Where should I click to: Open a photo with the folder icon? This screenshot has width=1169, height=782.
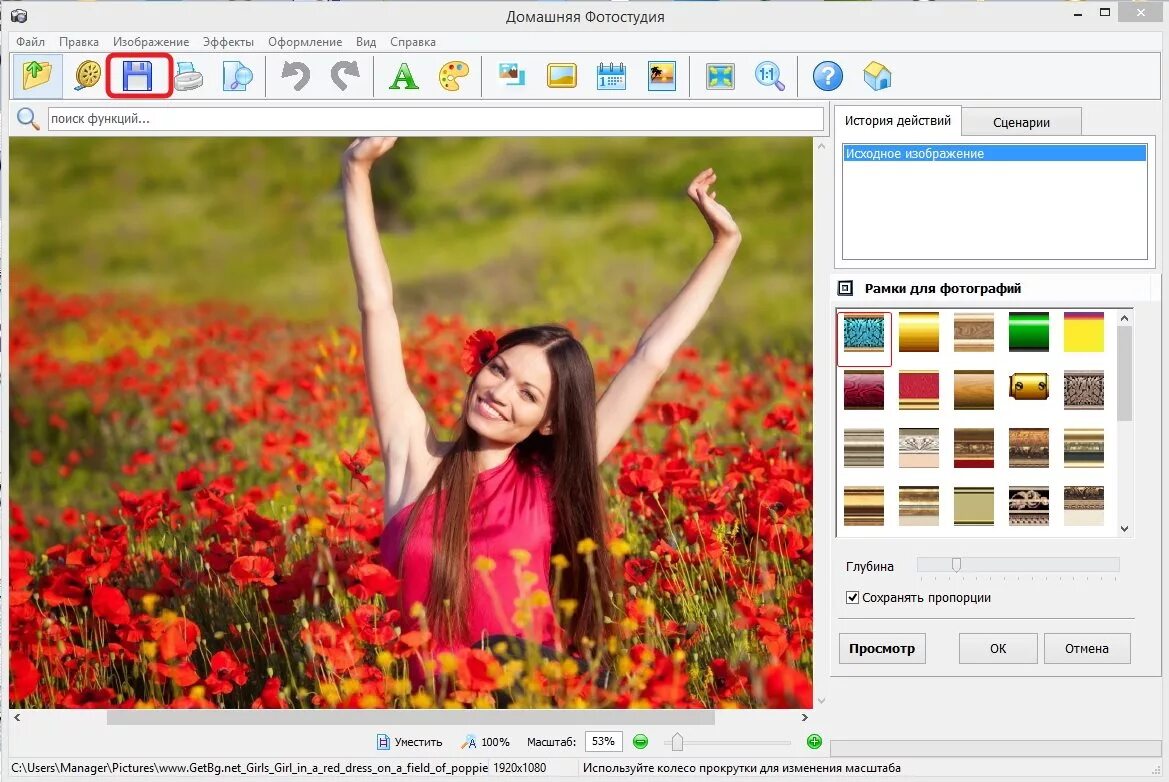37,76
